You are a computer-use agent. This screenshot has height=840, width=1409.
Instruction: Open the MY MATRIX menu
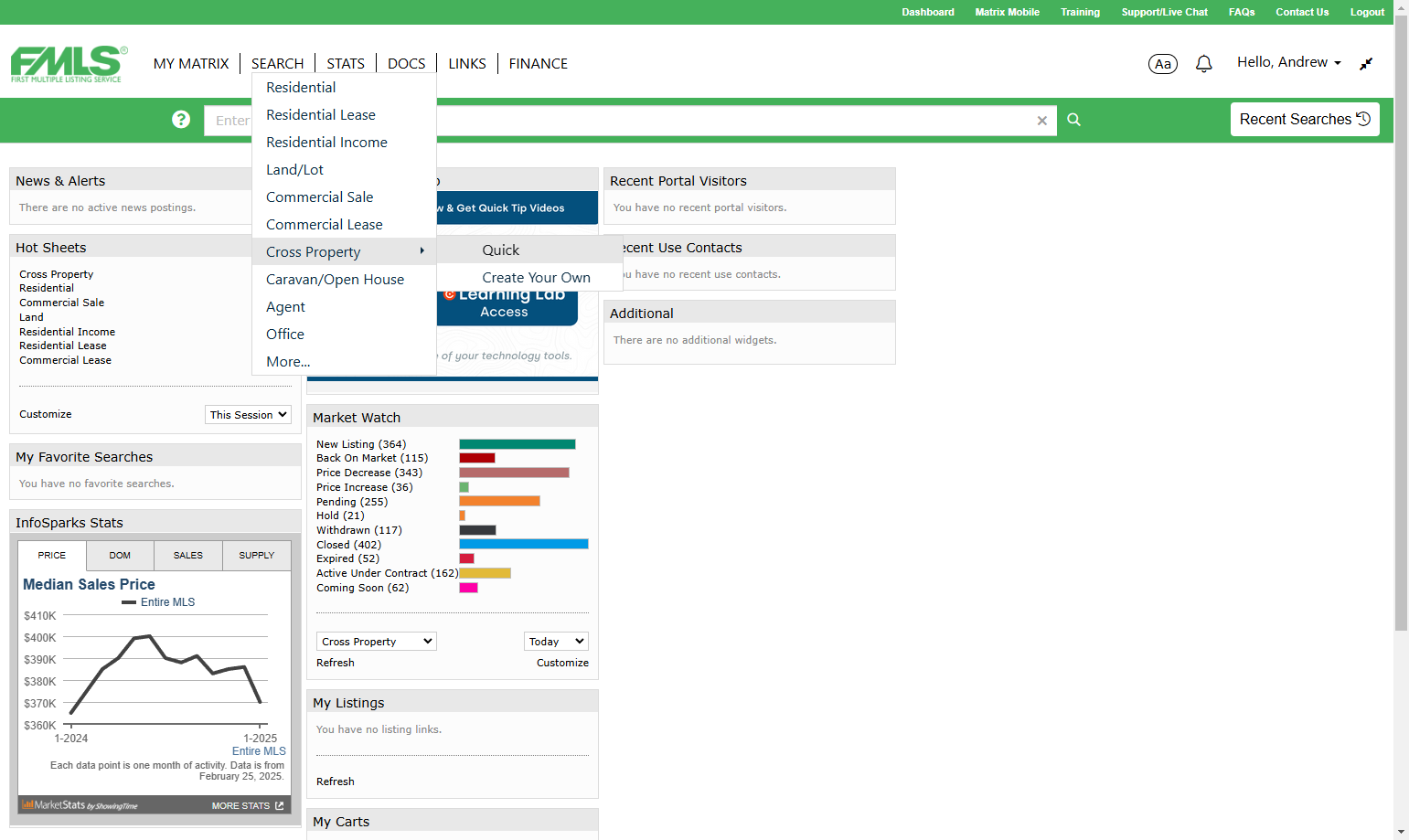[x=191, y=64]
